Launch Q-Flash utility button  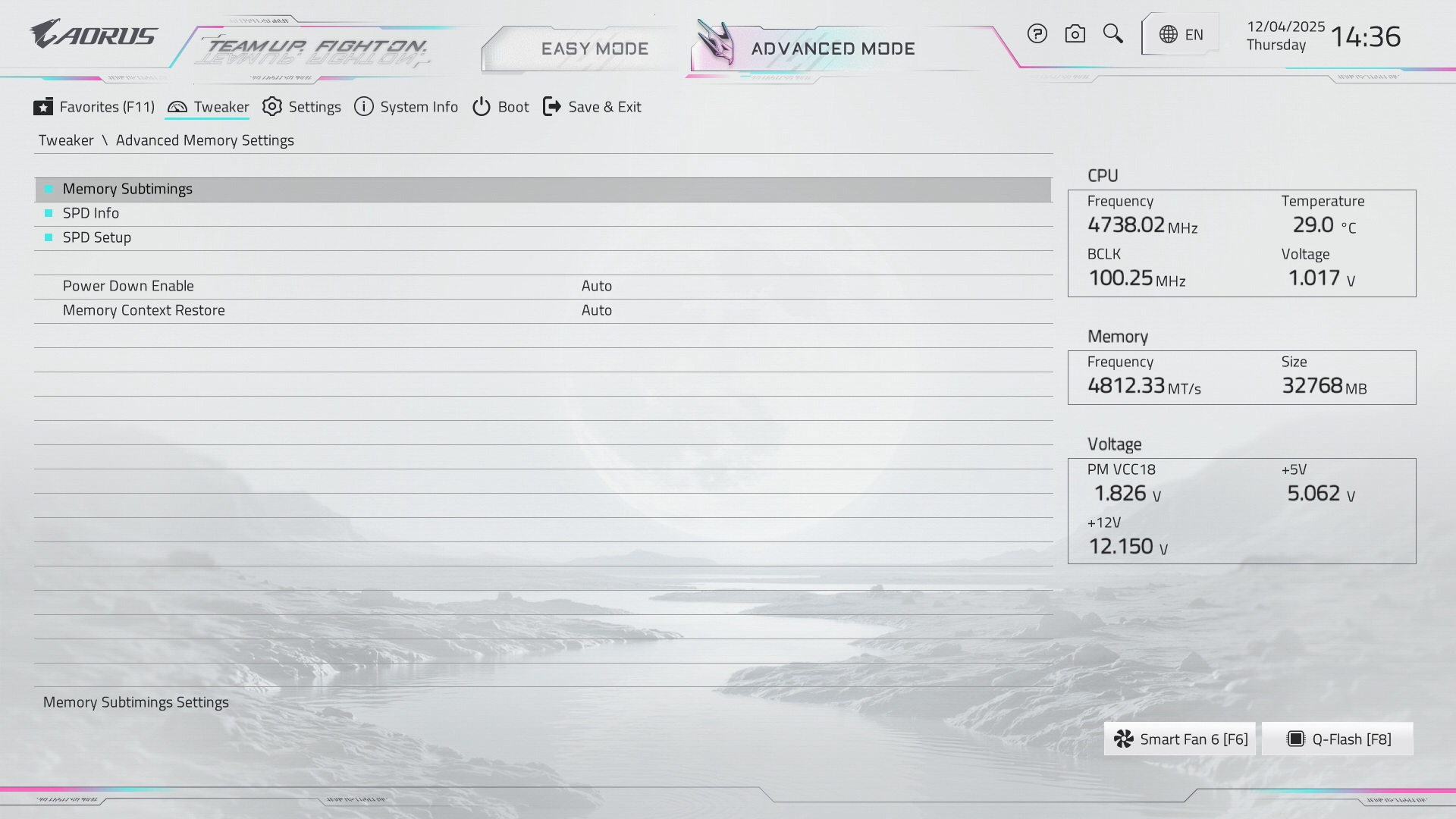1338,739
